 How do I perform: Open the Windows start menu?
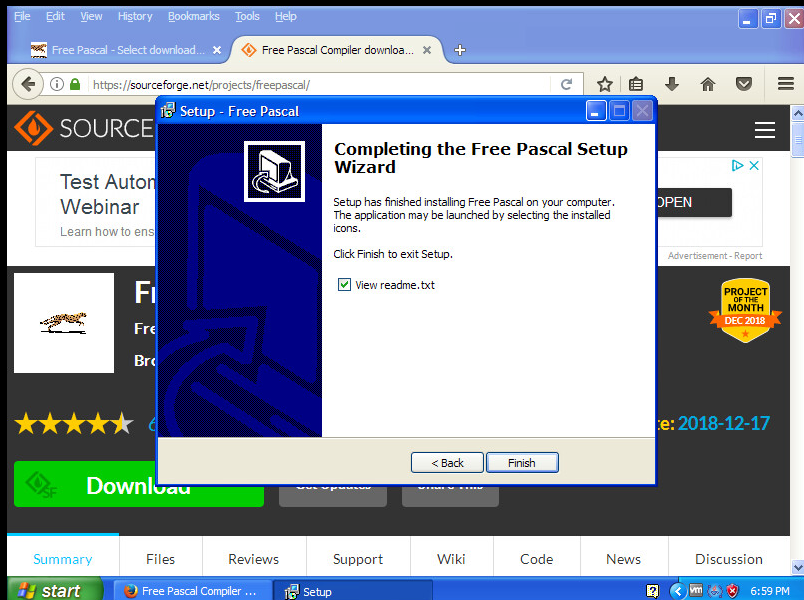[x=55, y=590]
